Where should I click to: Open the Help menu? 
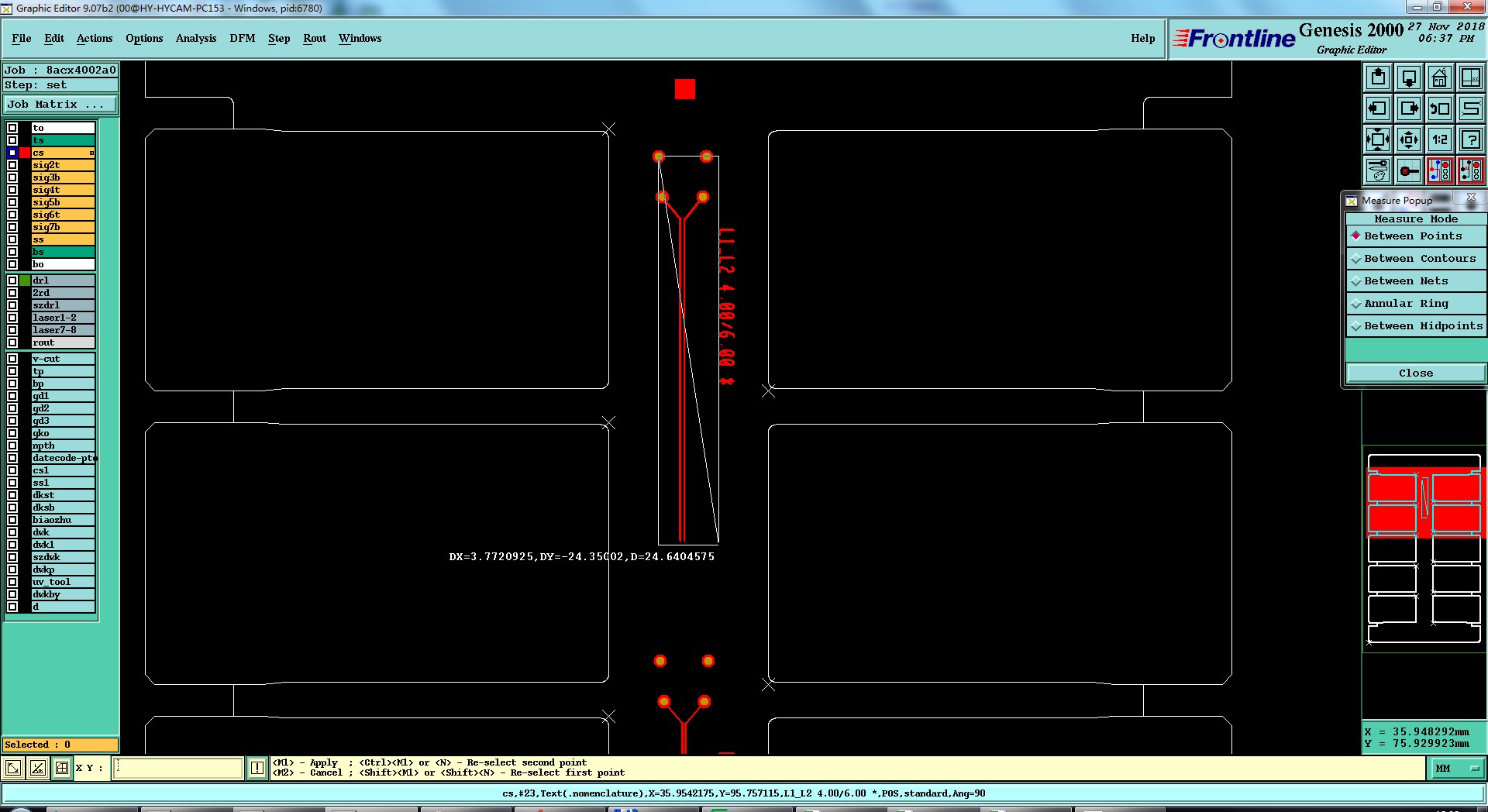click(1142, 38)
